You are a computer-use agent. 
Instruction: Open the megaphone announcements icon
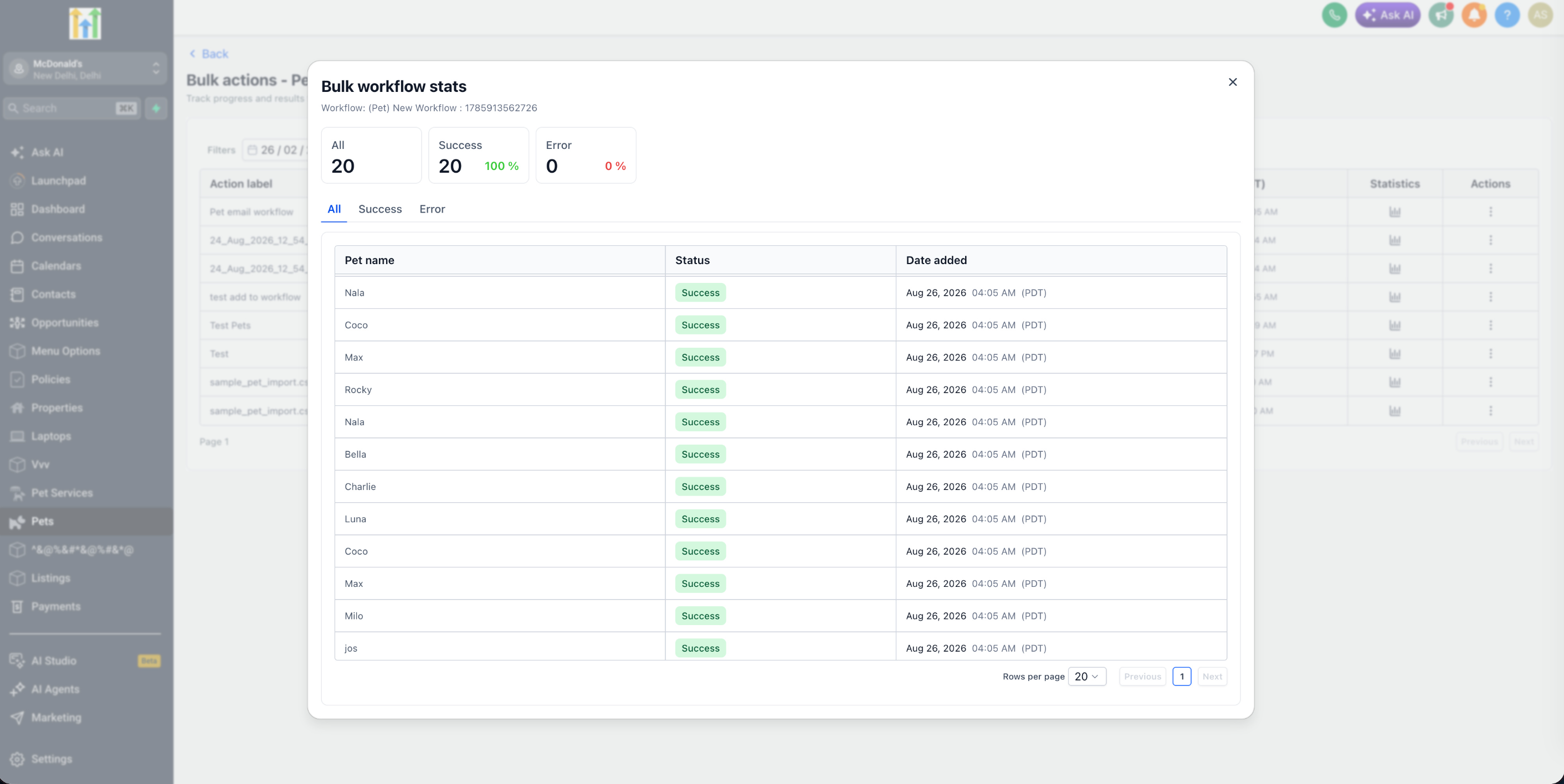1441,15
